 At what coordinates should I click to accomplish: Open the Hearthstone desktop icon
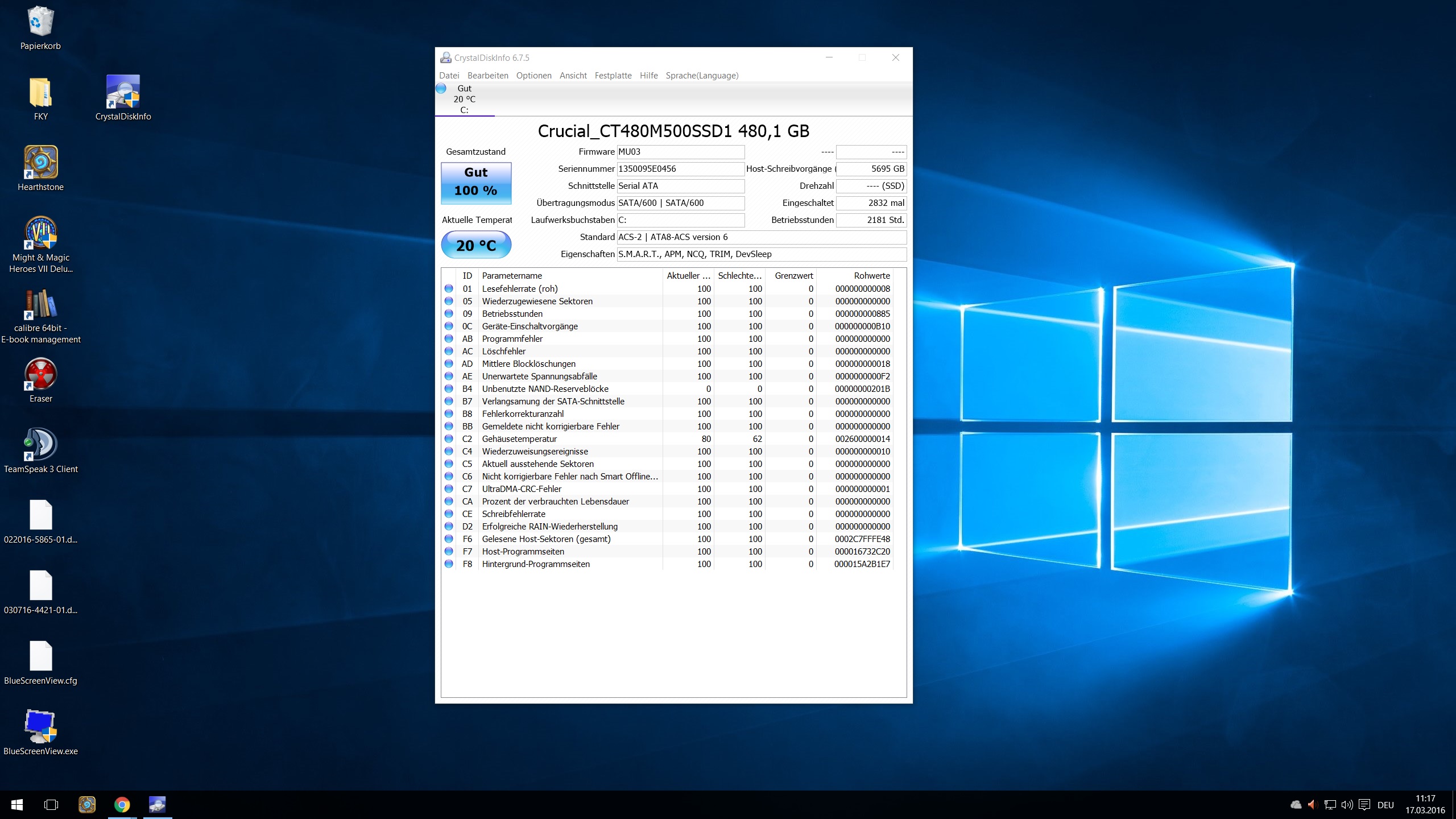[40, 163]
